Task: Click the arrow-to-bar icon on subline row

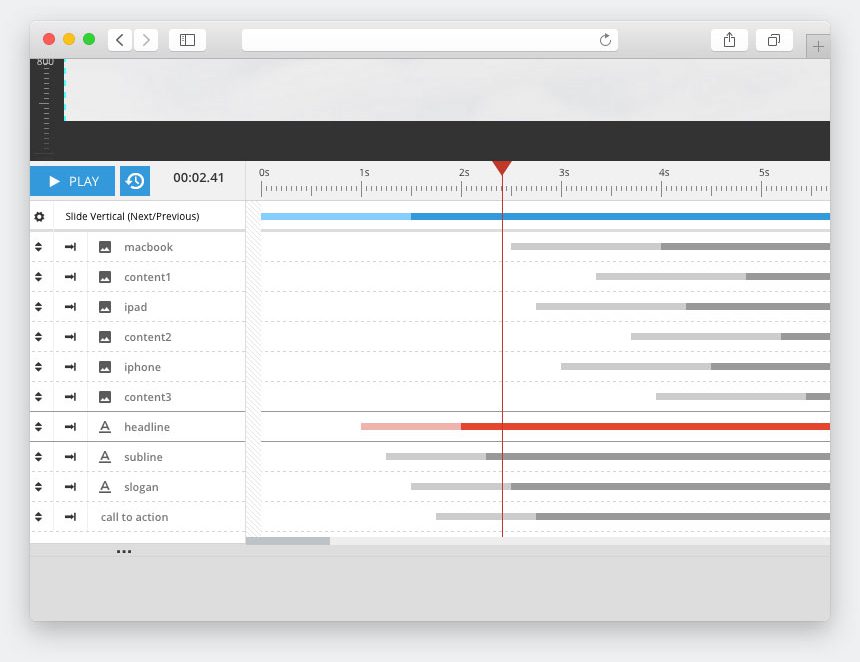Action: 70,457
